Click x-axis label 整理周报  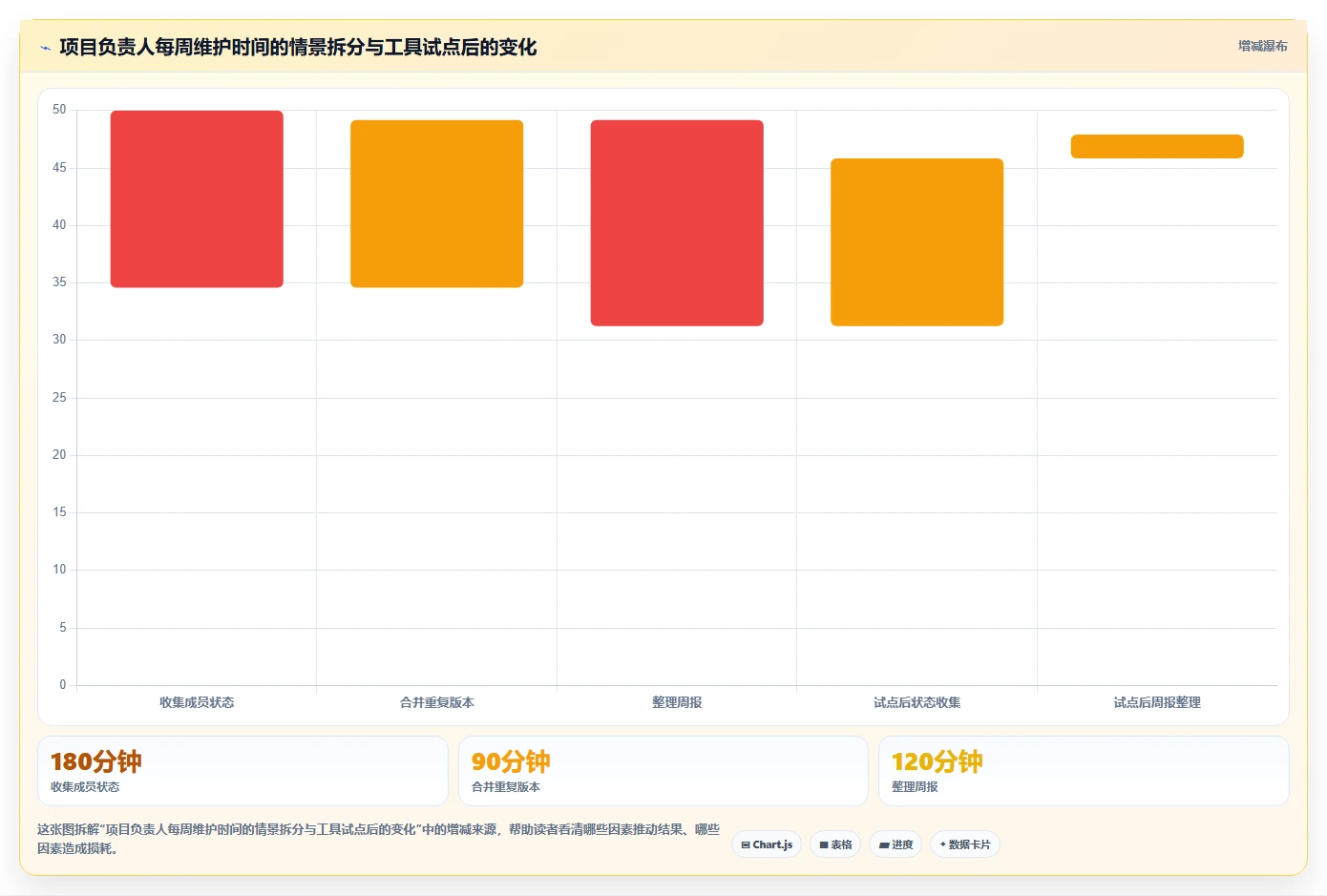pyautogui.click(x=677, y=702)
